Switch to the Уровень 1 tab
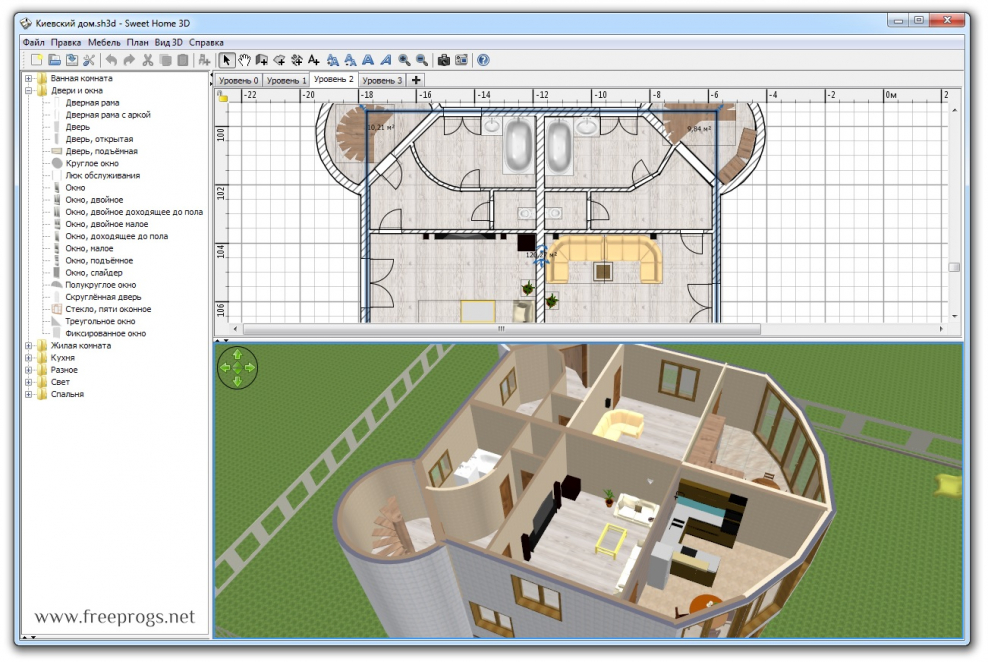The height and width of the screenshot is (662, 988). (287, 79)
